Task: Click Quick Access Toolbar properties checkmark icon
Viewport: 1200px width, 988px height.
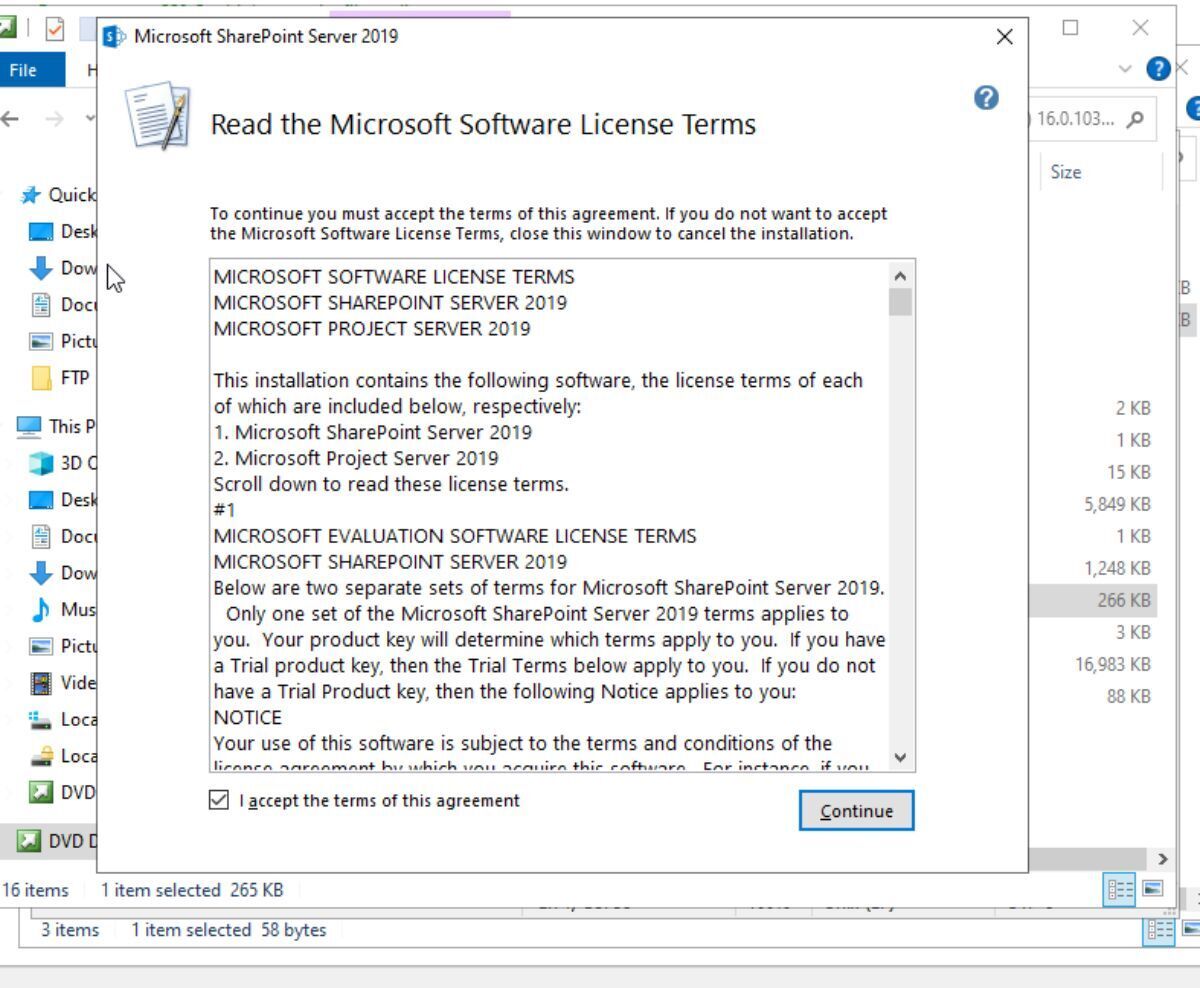Action: [x=54, y=29]
